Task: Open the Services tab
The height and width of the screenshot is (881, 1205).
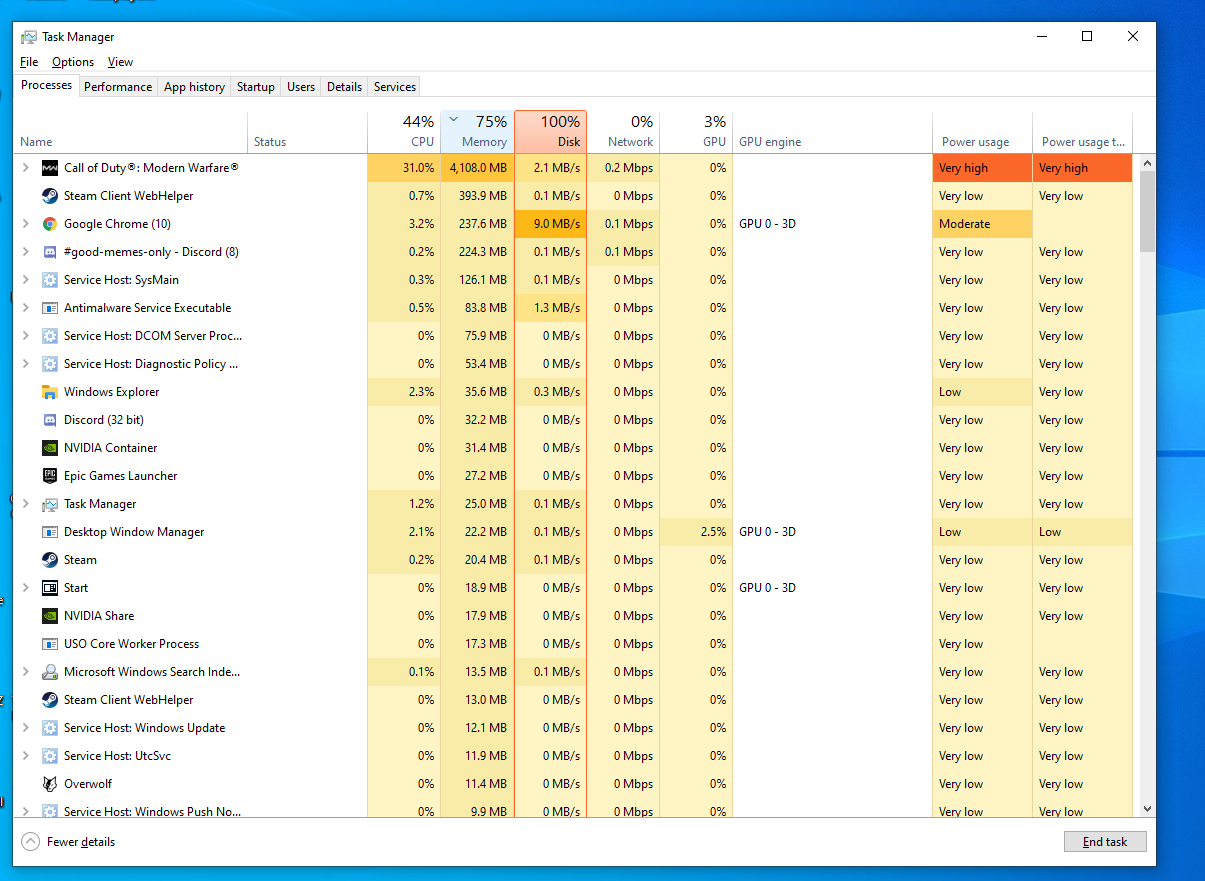Action: [x=395, y=87]
